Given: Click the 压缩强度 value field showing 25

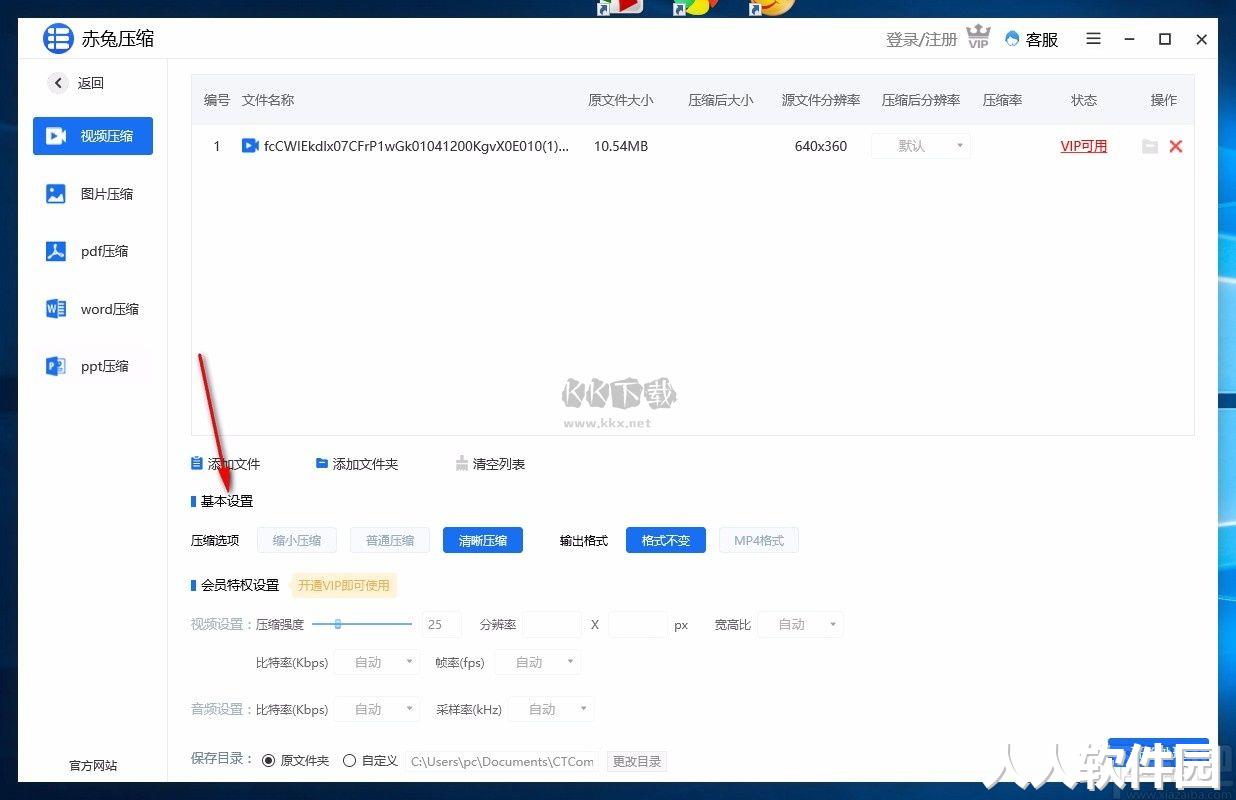Looking at the screenshot, I should pyautogui.click(x=441, y=624).
